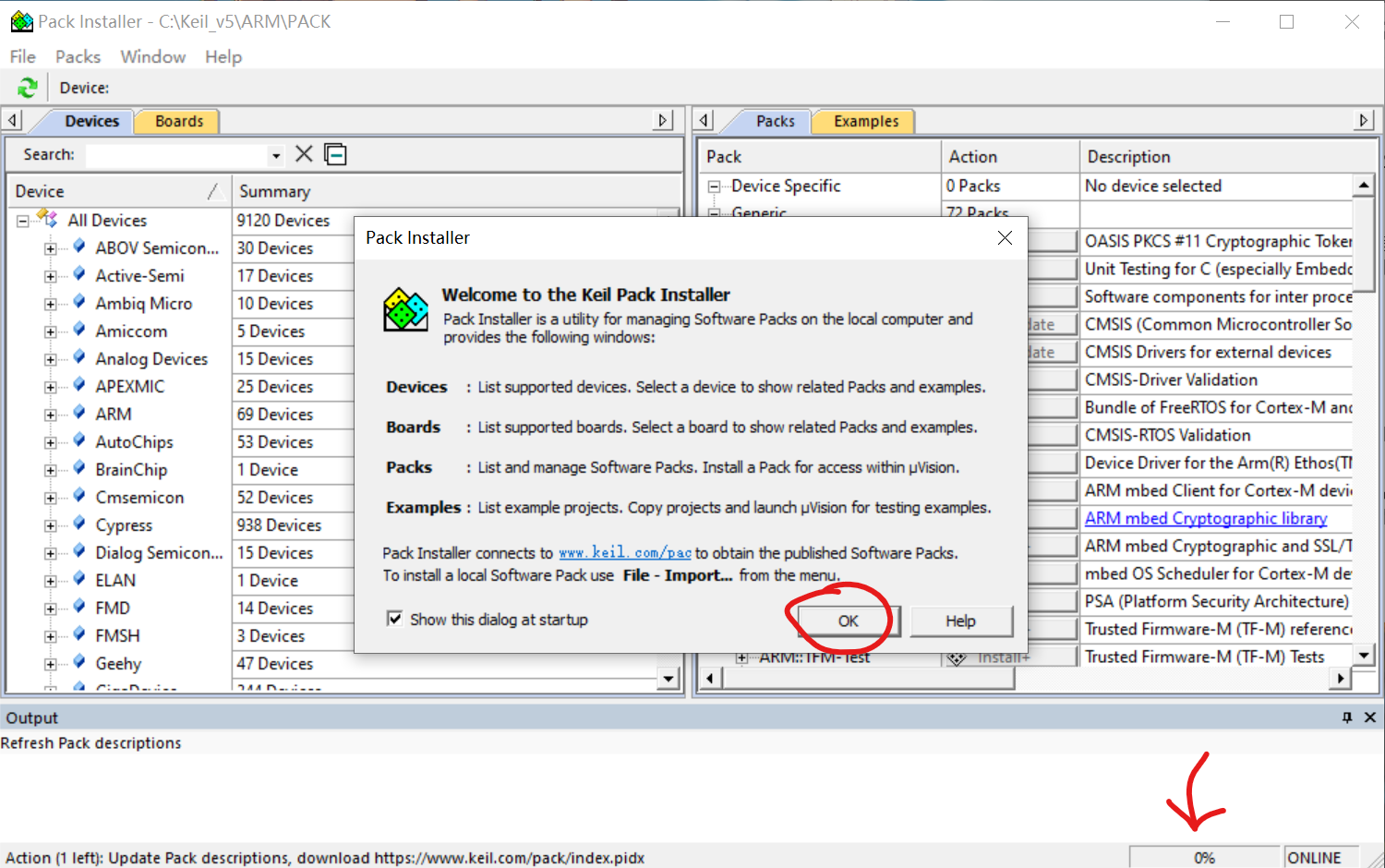Image resolution: width=1385 pixels, height=868 pixels.
Task: Open the Search dropdown arrow
Action: pos(275,155)
